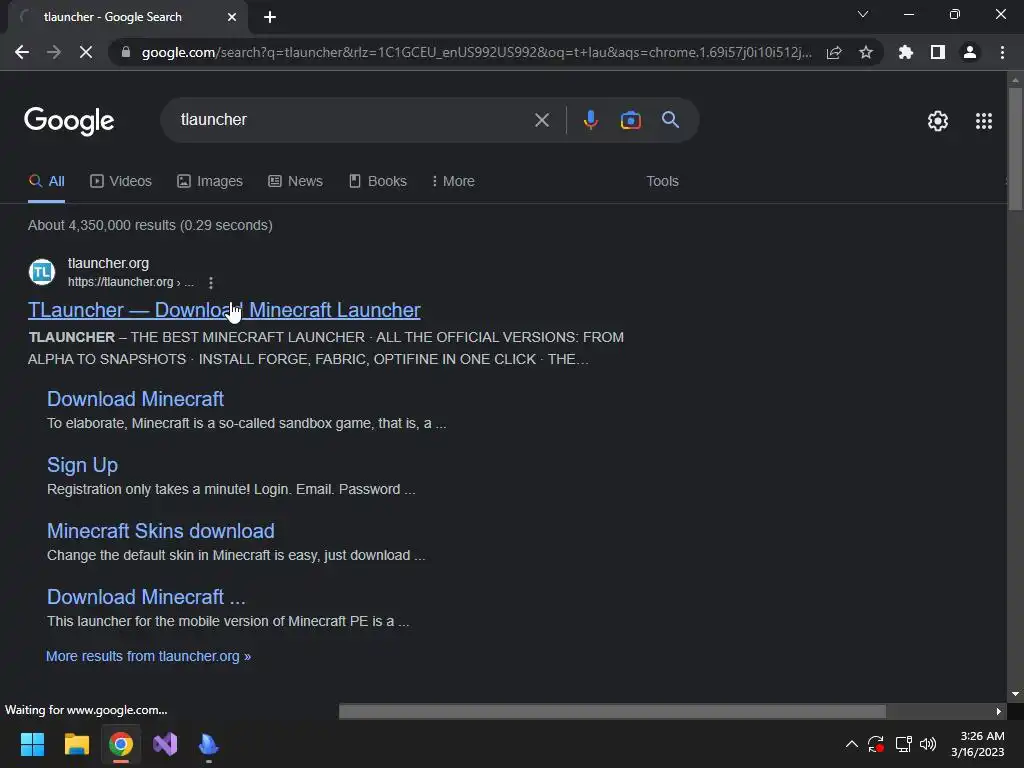
Task: Click the scrollbar down arrow
Action: tap(1015, 694)
